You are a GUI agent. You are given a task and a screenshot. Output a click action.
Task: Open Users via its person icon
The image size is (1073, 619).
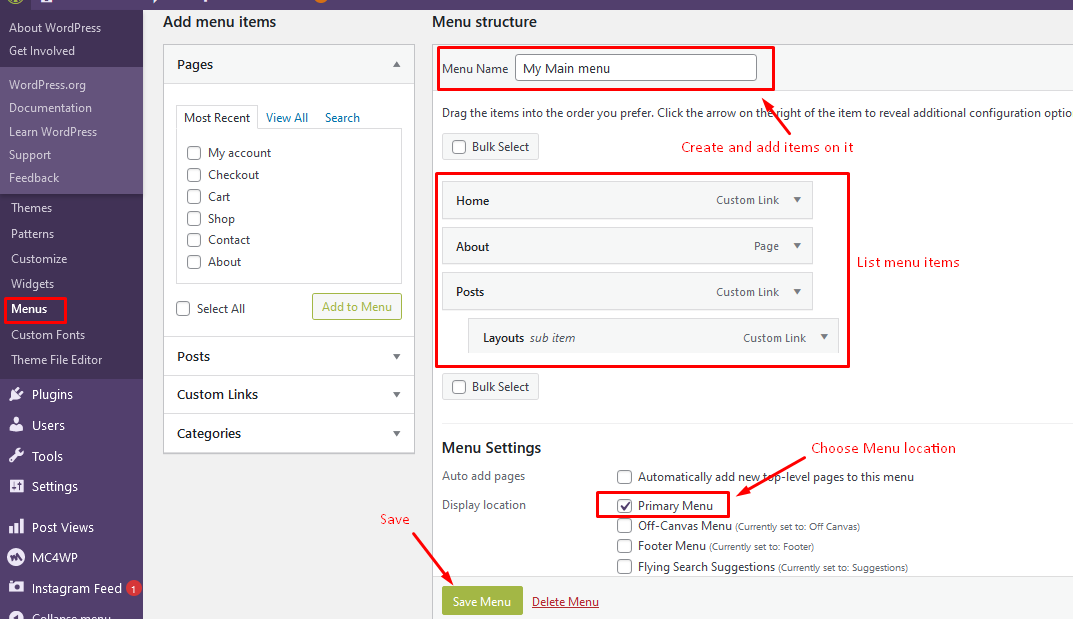point(16,425)
